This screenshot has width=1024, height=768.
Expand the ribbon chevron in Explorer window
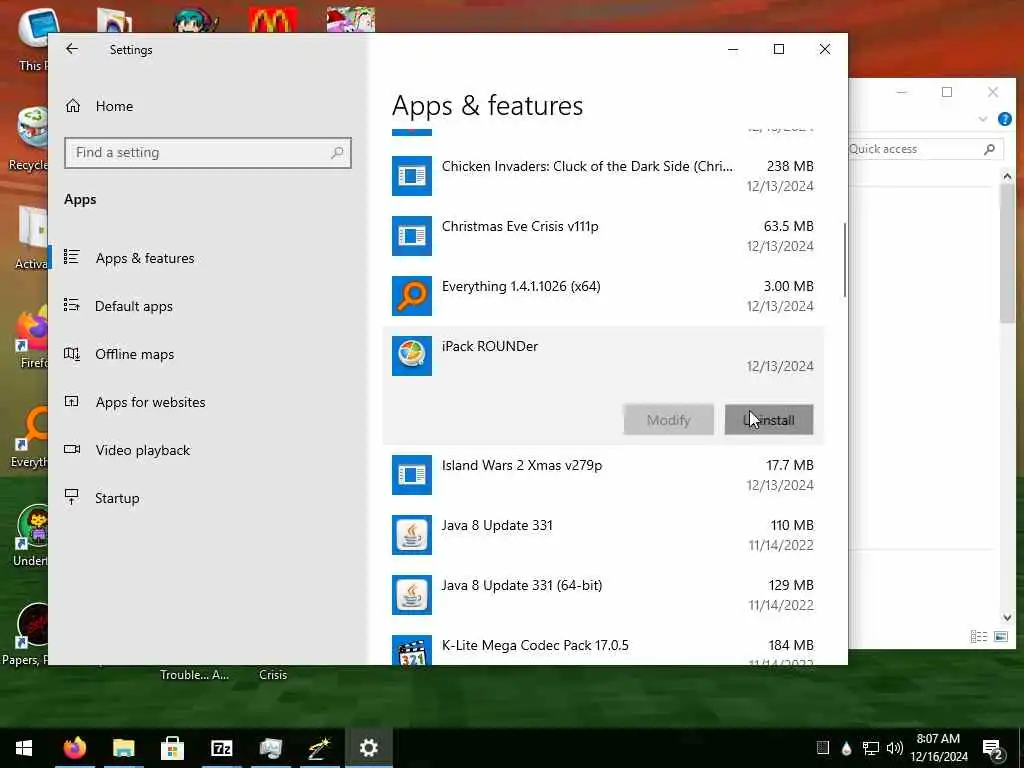pyautogui.click(x=983, y=119)
